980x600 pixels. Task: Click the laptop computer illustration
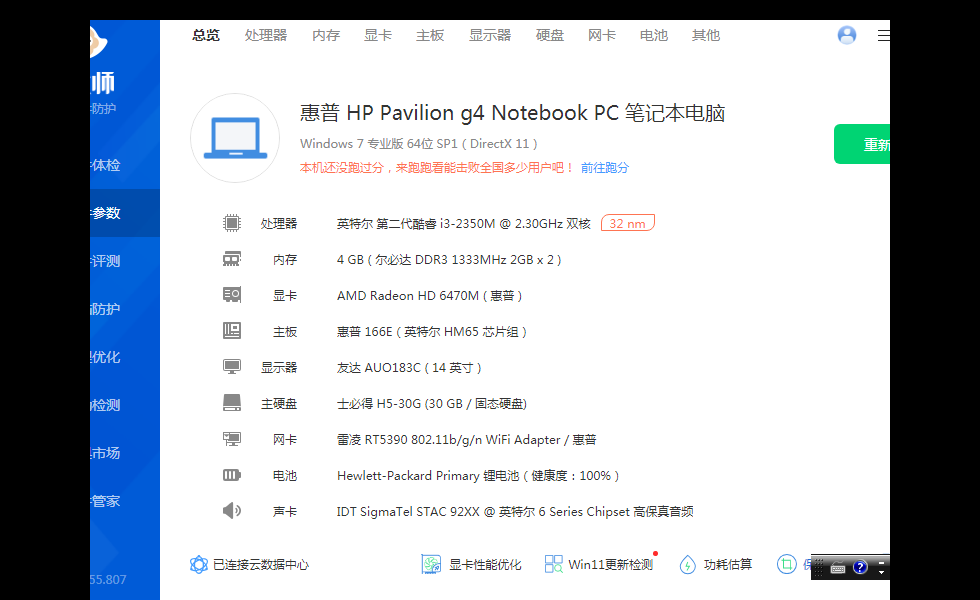[235, 138]
